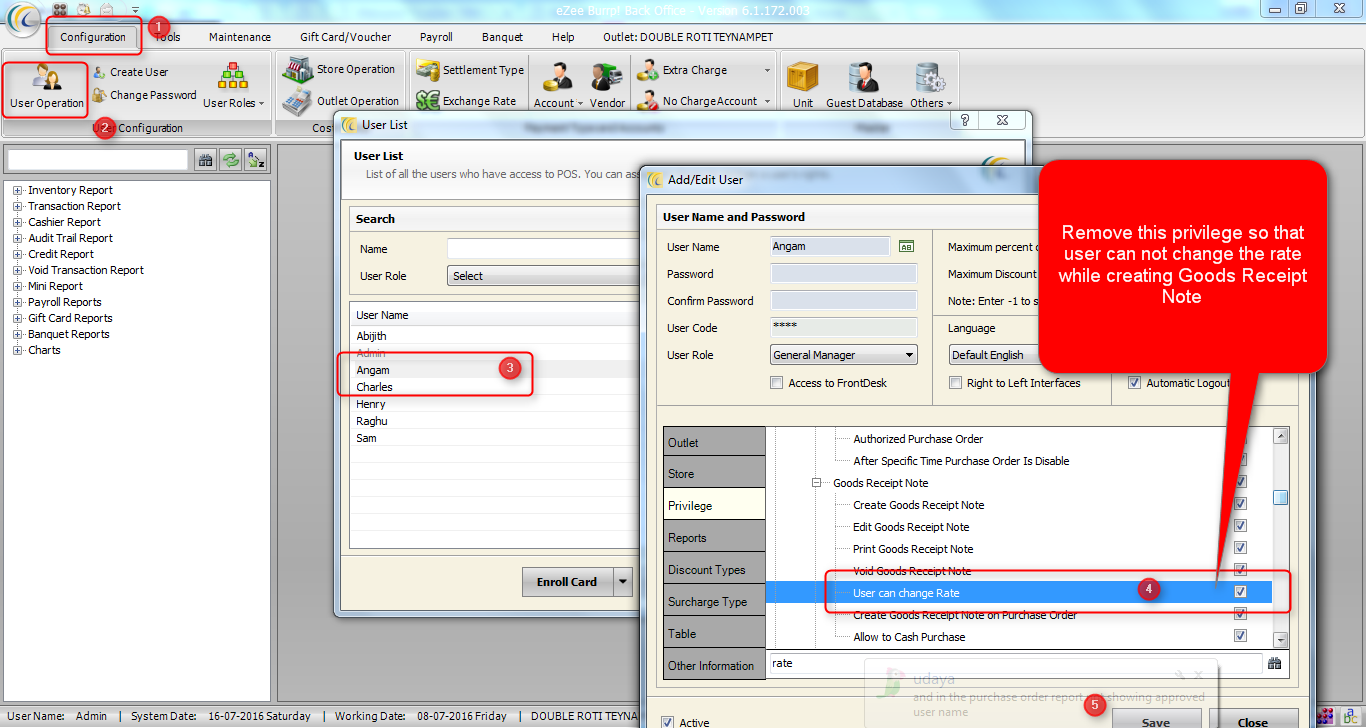The height and width of the screenshot is (728, 1366).
Task: Select user Raghu in the User List
Action: click(x=371, y=421)
